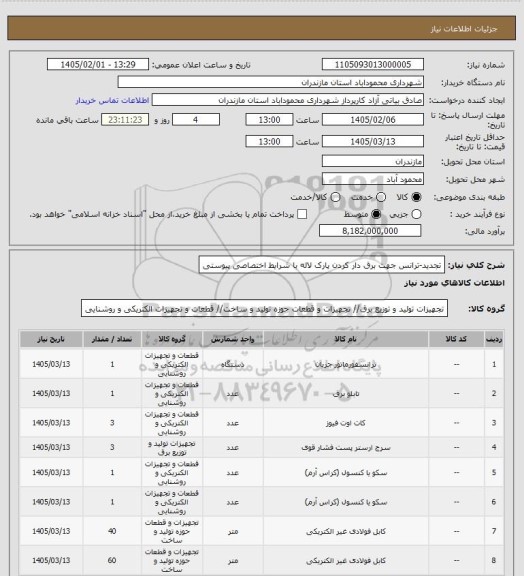This screenshot has width=524, height=576.
Task: Click the goods group text field
Action: click(264, 309)
